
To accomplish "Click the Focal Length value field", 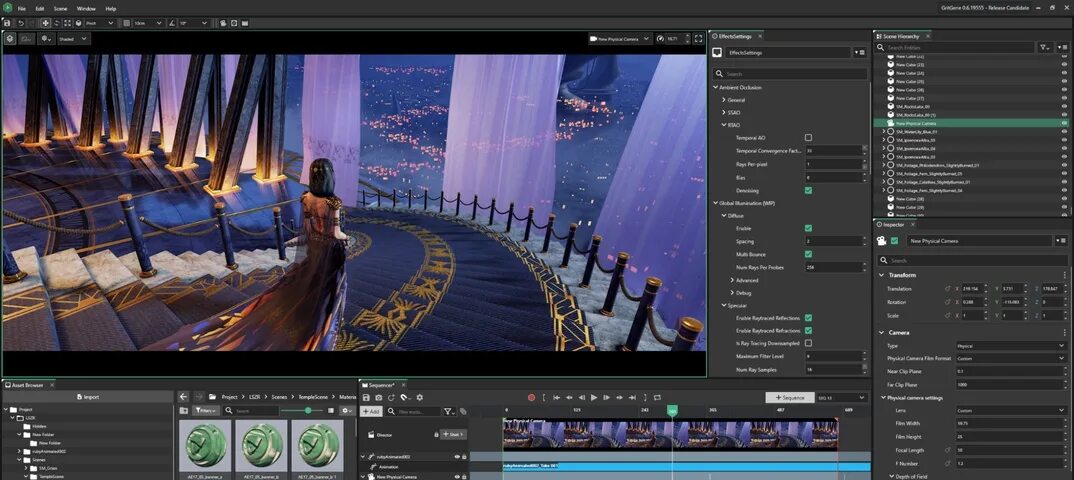I will [1011, 450].
